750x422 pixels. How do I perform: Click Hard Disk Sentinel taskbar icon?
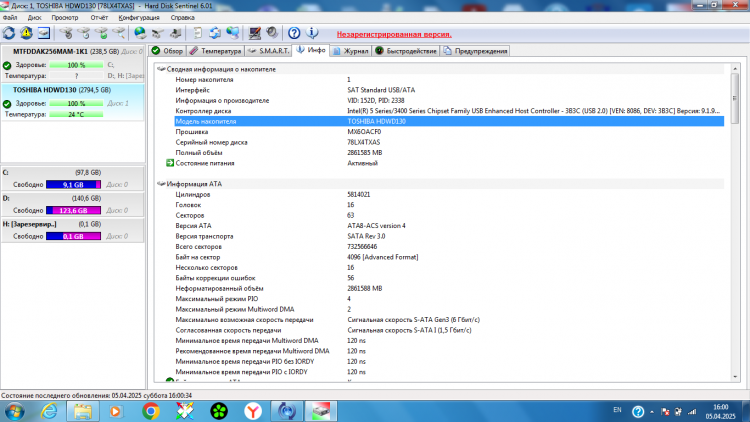pos(321,411)
